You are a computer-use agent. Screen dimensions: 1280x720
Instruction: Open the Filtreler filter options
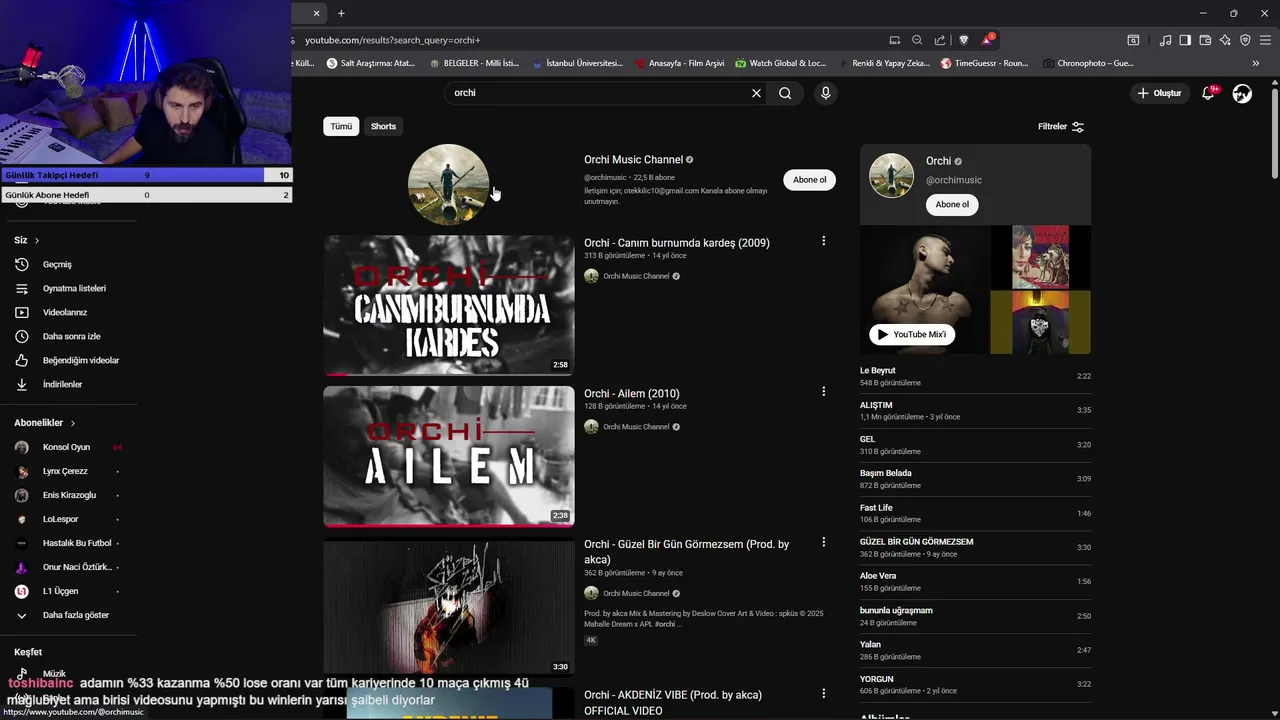[x=1061, y=127]
